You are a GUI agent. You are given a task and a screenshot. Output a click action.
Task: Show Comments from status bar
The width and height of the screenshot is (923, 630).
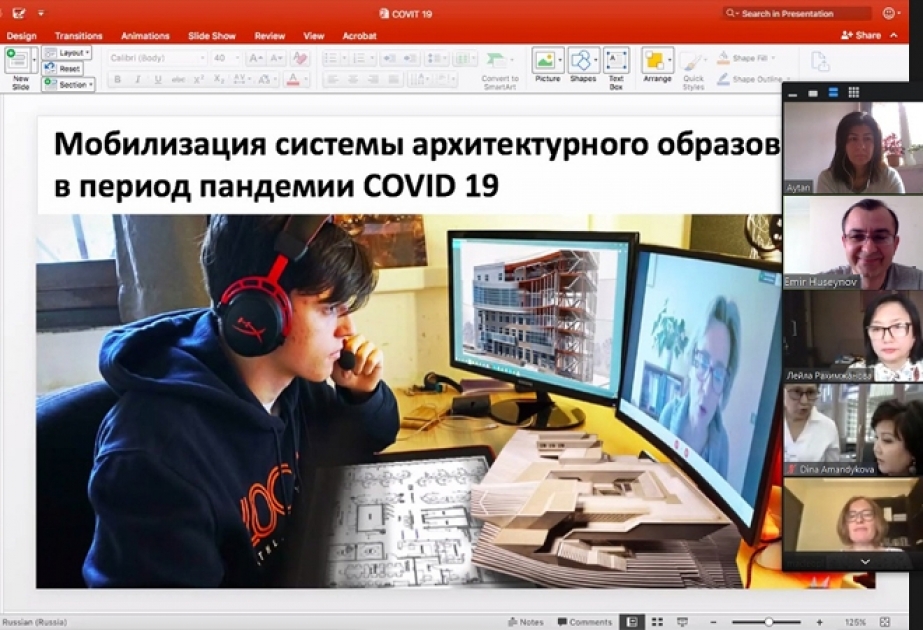coord(585,622)
